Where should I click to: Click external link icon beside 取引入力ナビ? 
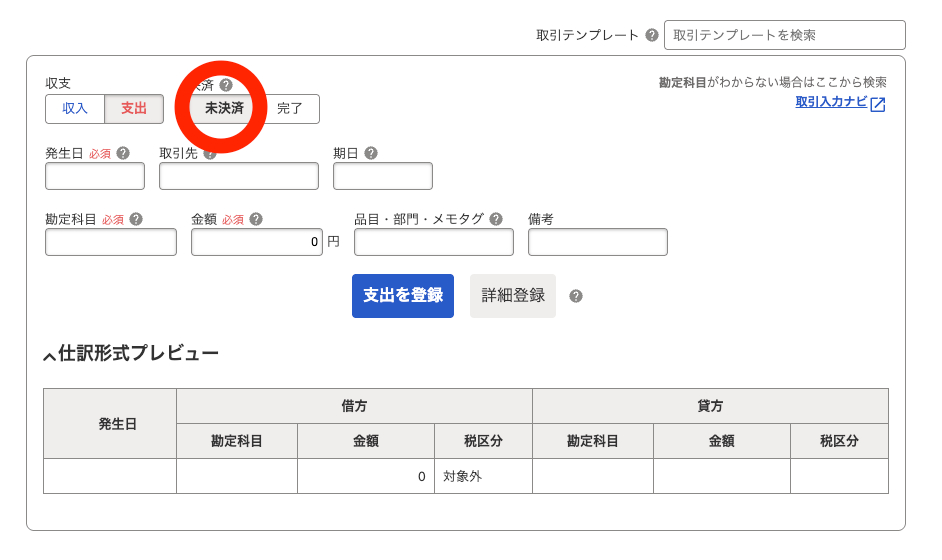point(878,104)
